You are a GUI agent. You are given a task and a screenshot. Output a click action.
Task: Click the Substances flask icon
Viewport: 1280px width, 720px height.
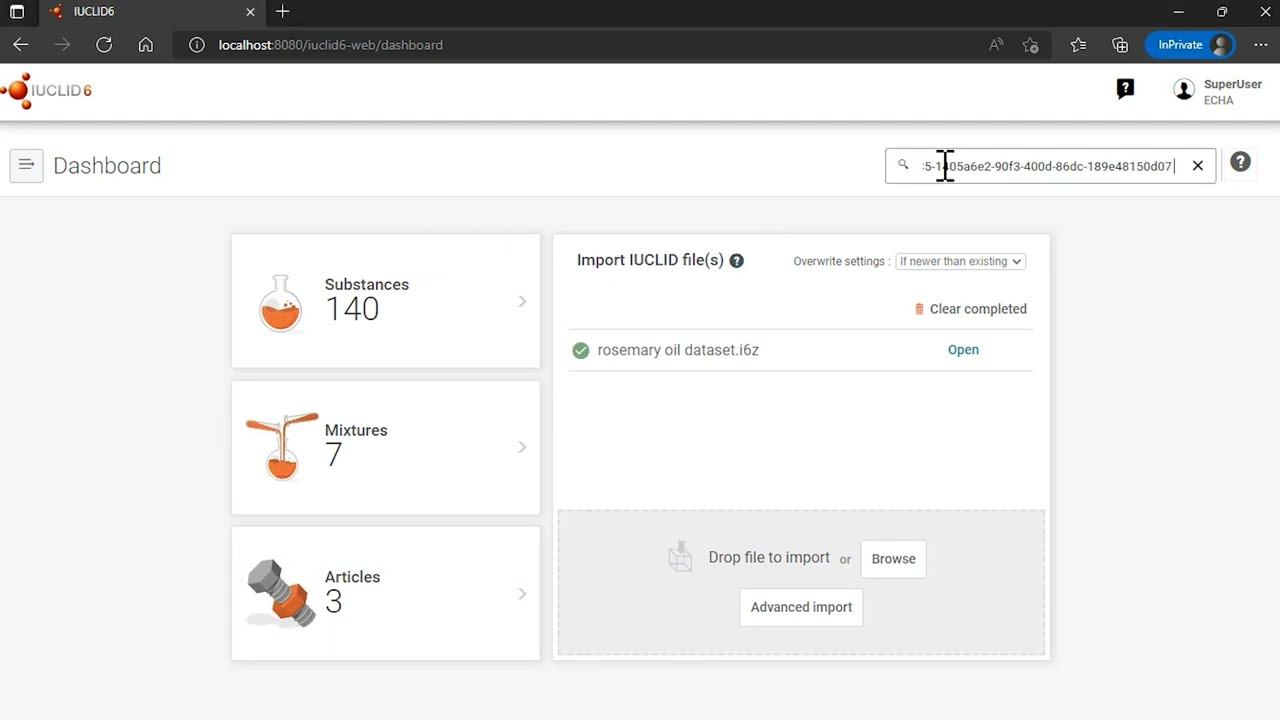pos(280,303)
